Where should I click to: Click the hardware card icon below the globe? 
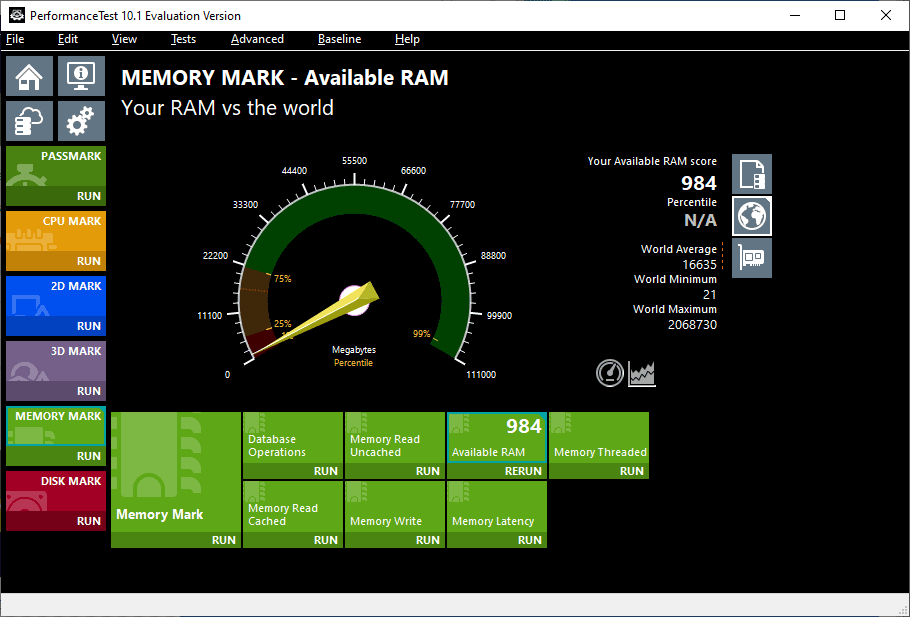752,258
